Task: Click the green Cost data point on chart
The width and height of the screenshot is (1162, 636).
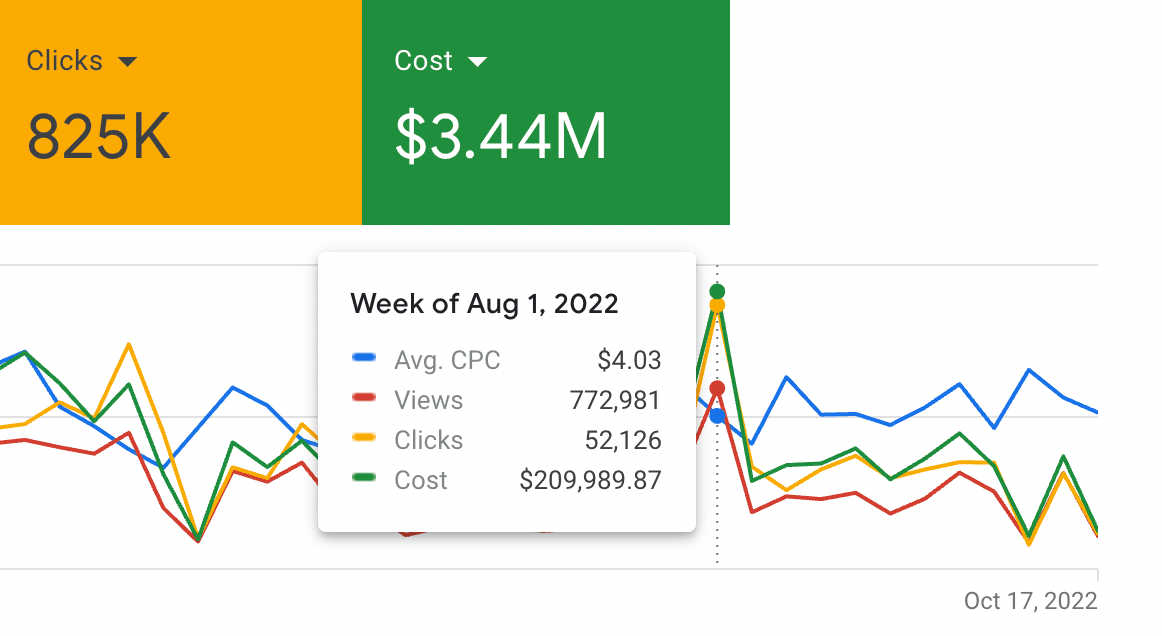Action: pyautogui.click(x=717, y=291)
